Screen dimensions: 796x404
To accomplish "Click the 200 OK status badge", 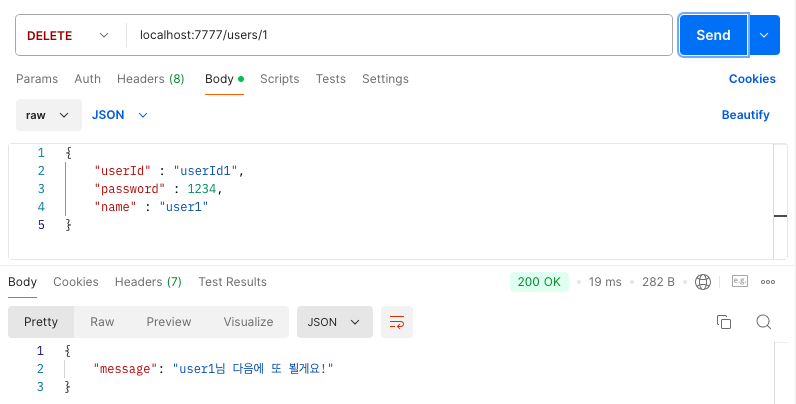I will [x=539, y=282].
